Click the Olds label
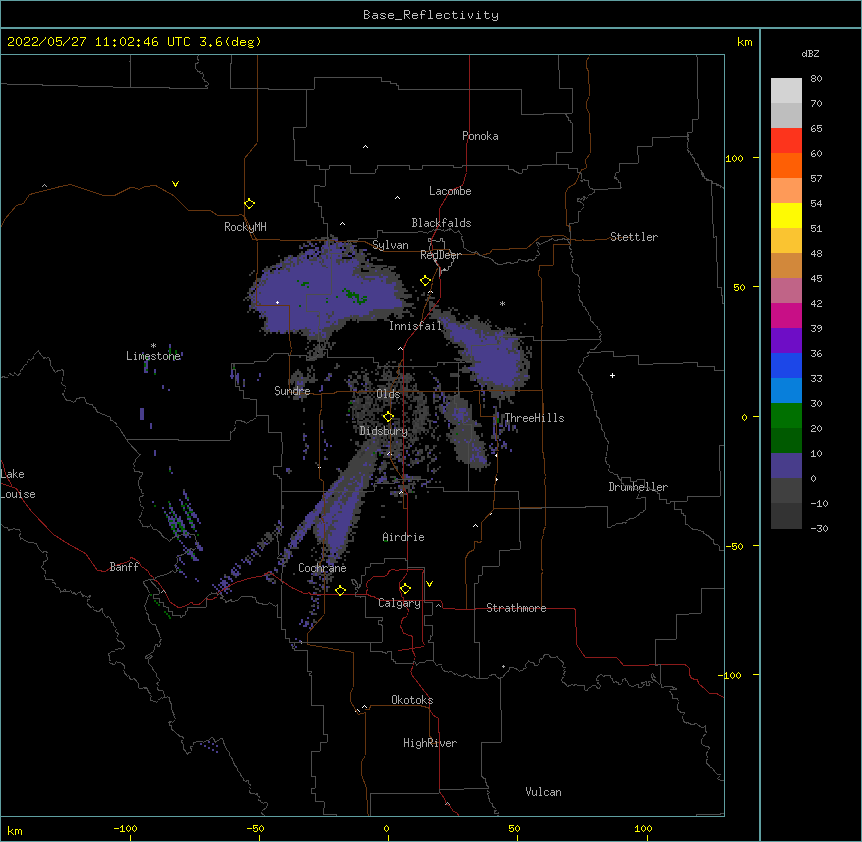Image resolution: width=862 pixels, height=842 pixels. 388,394
